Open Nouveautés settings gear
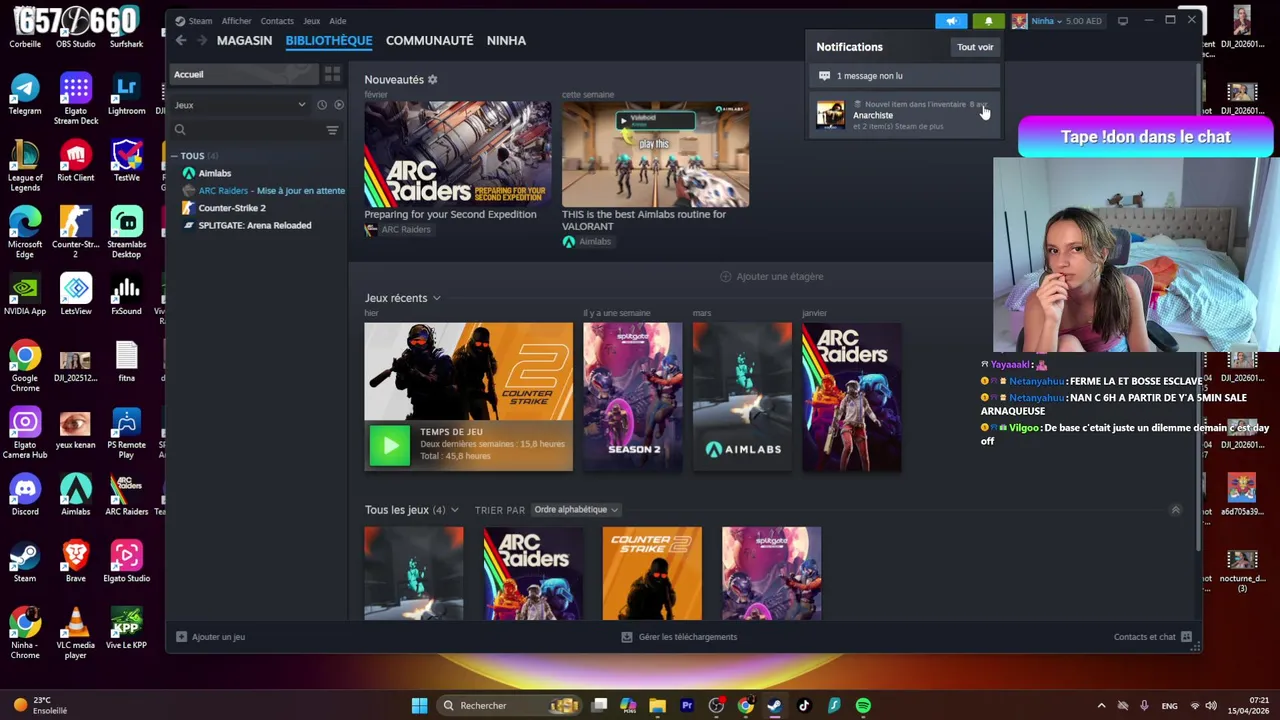Image resolution: width=1280 pixels, height=720 pixels. coord(432,80)
